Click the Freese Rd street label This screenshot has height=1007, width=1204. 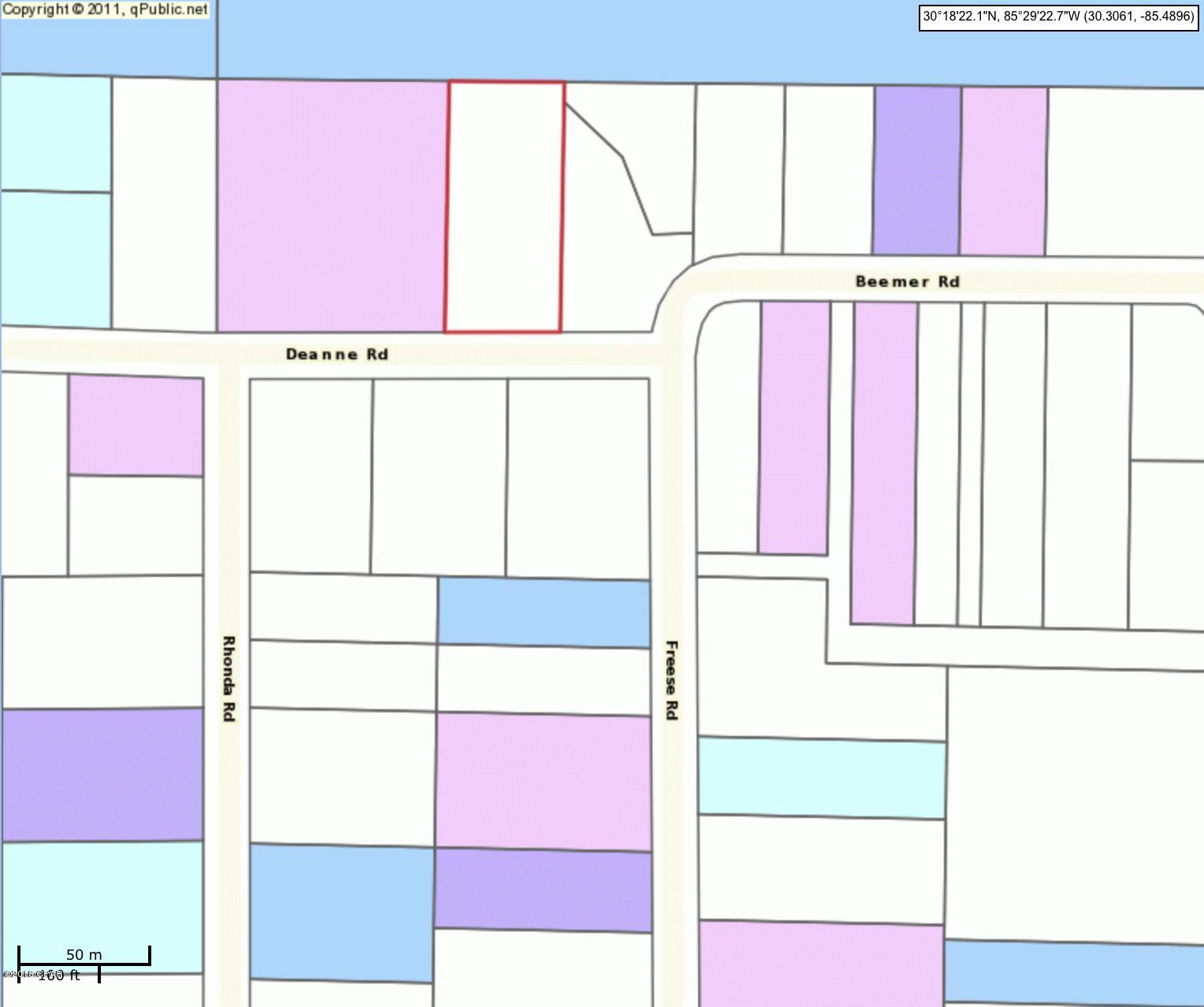[x=671, y=679]
